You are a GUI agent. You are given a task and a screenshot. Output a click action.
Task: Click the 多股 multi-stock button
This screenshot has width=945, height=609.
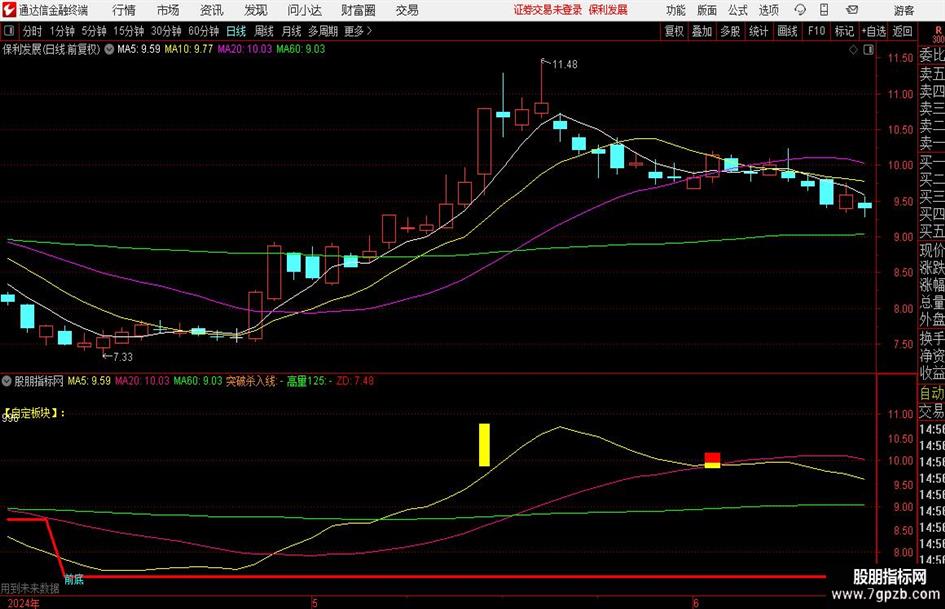coord(730,31)
